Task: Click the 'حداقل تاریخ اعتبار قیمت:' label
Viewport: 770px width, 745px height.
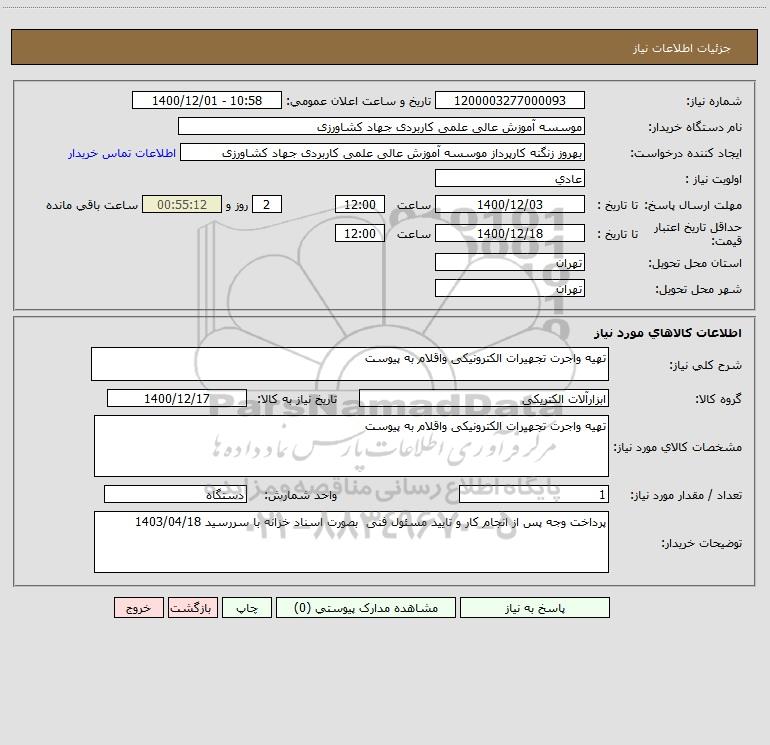Action: [697, 234]
